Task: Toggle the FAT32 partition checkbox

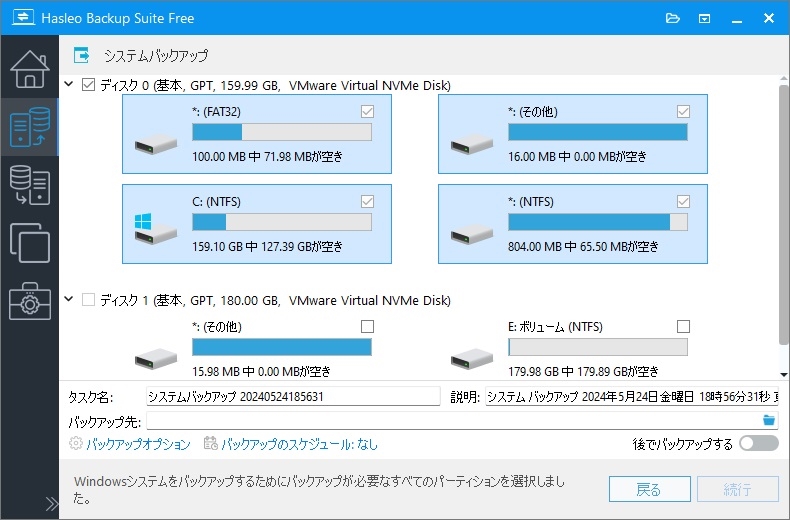Action: 367,111
